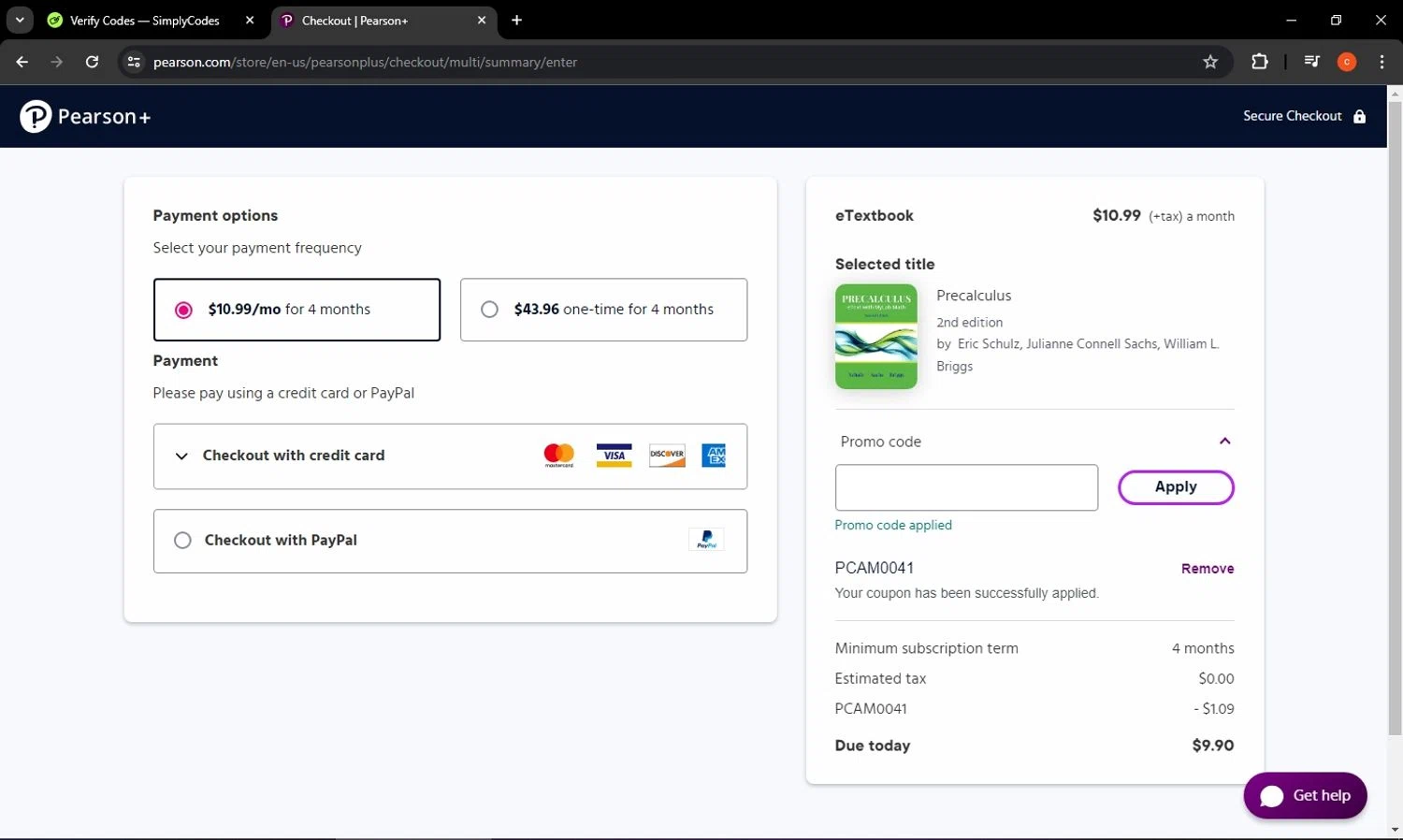Image resolution: width=1403 pixels, height=840 pixels.
Task: Close the Verify Codes SimplyCodes tab
Action: pyautogui.click(x=250, y=20)
